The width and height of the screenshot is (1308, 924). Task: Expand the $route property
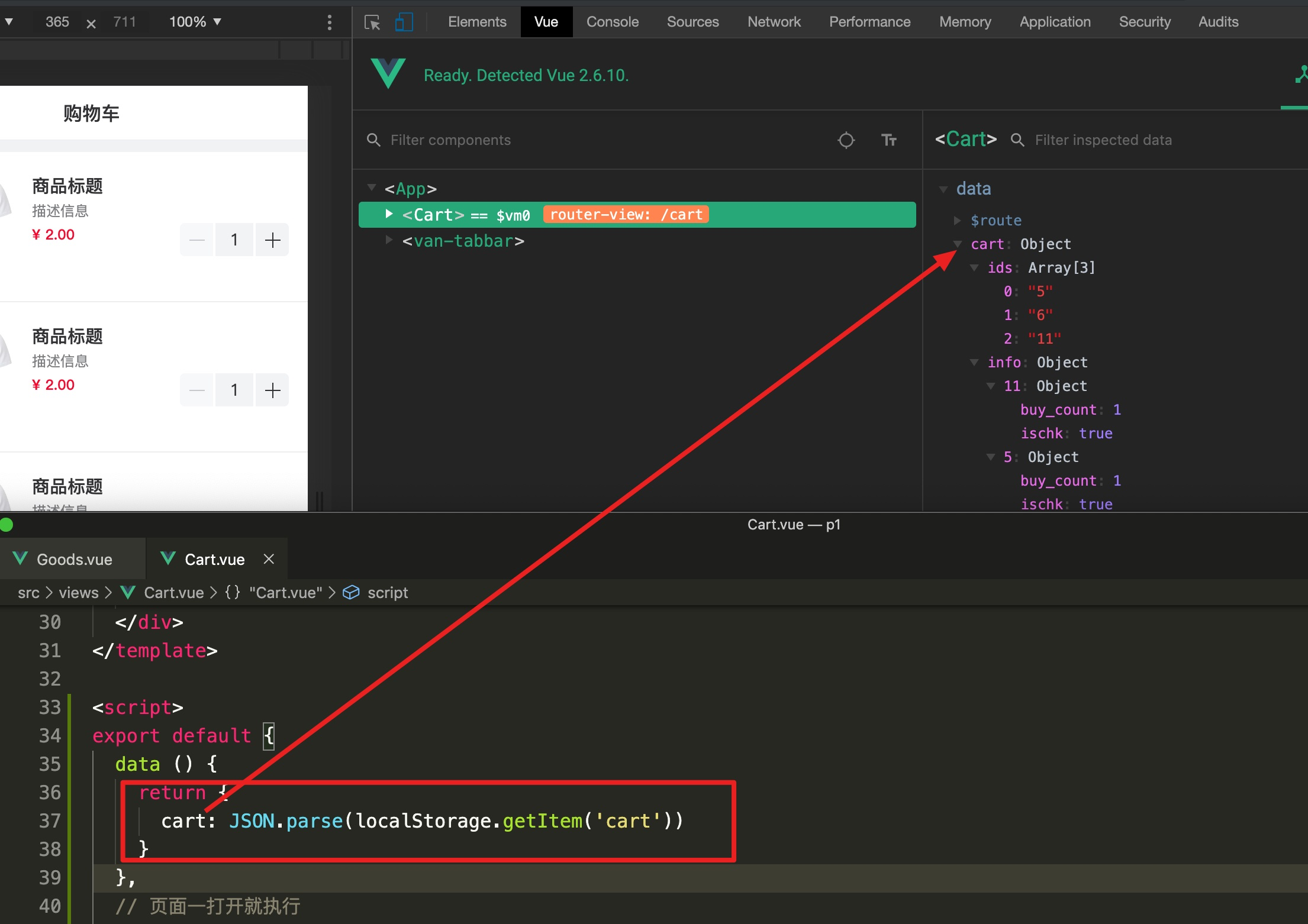(957, 220)
